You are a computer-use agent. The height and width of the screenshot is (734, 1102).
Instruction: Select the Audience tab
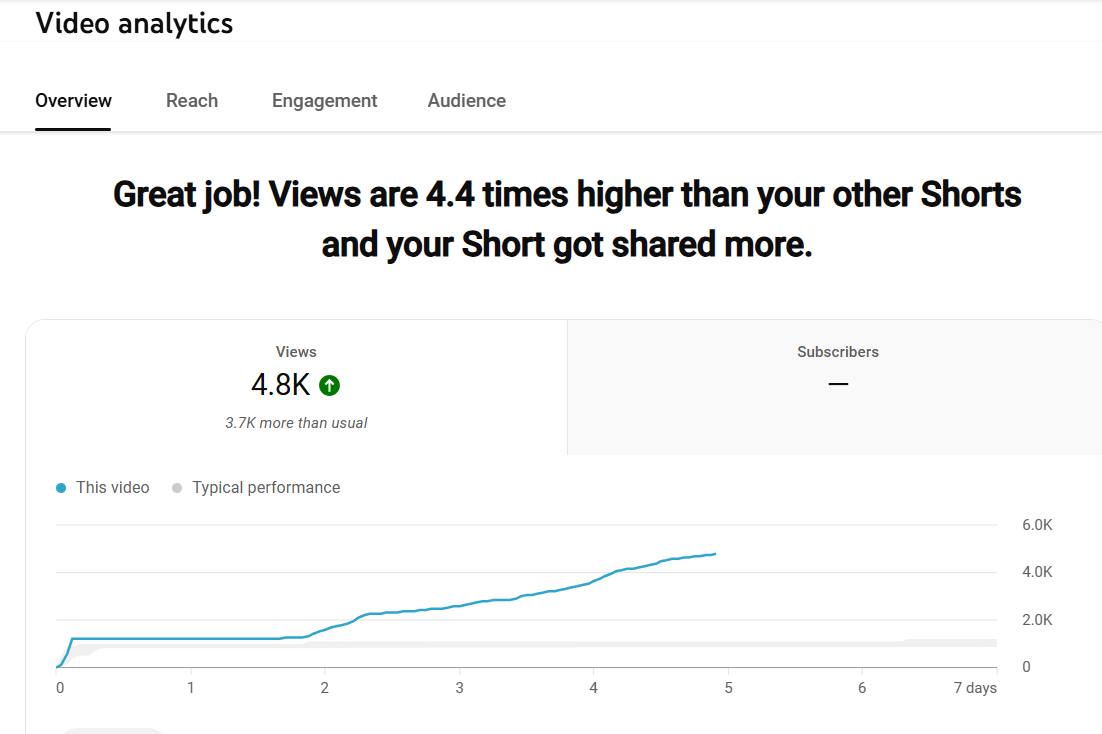pos(467,101)
